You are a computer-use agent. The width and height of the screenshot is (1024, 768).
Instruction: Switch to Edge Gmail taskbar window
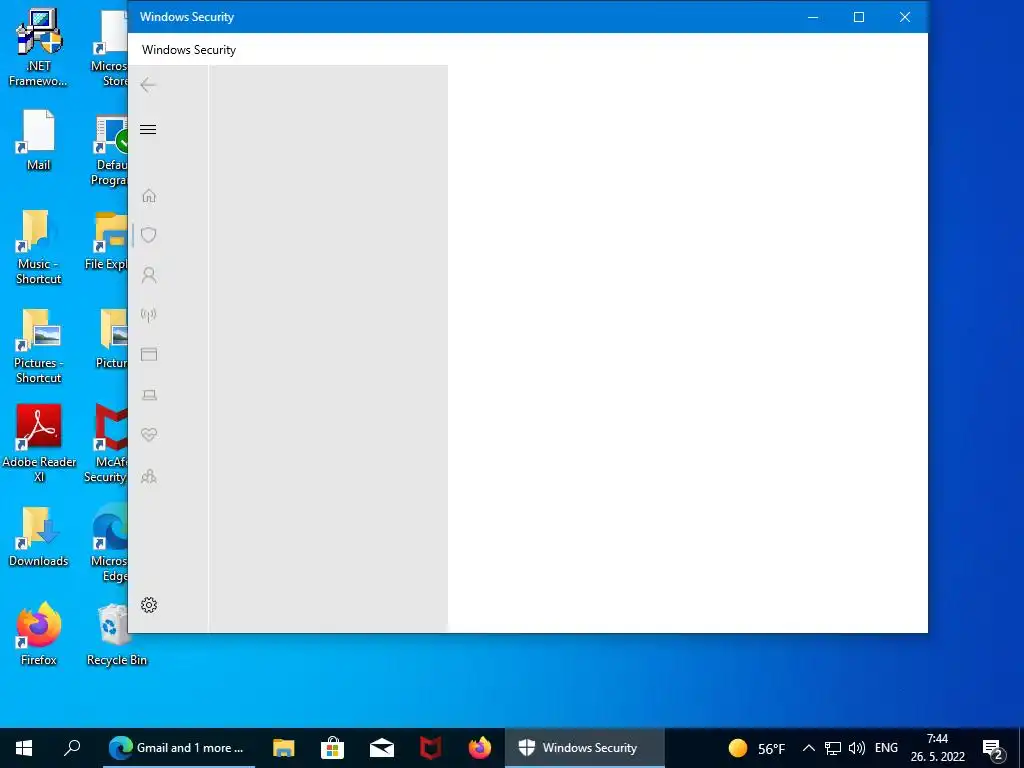179,748
